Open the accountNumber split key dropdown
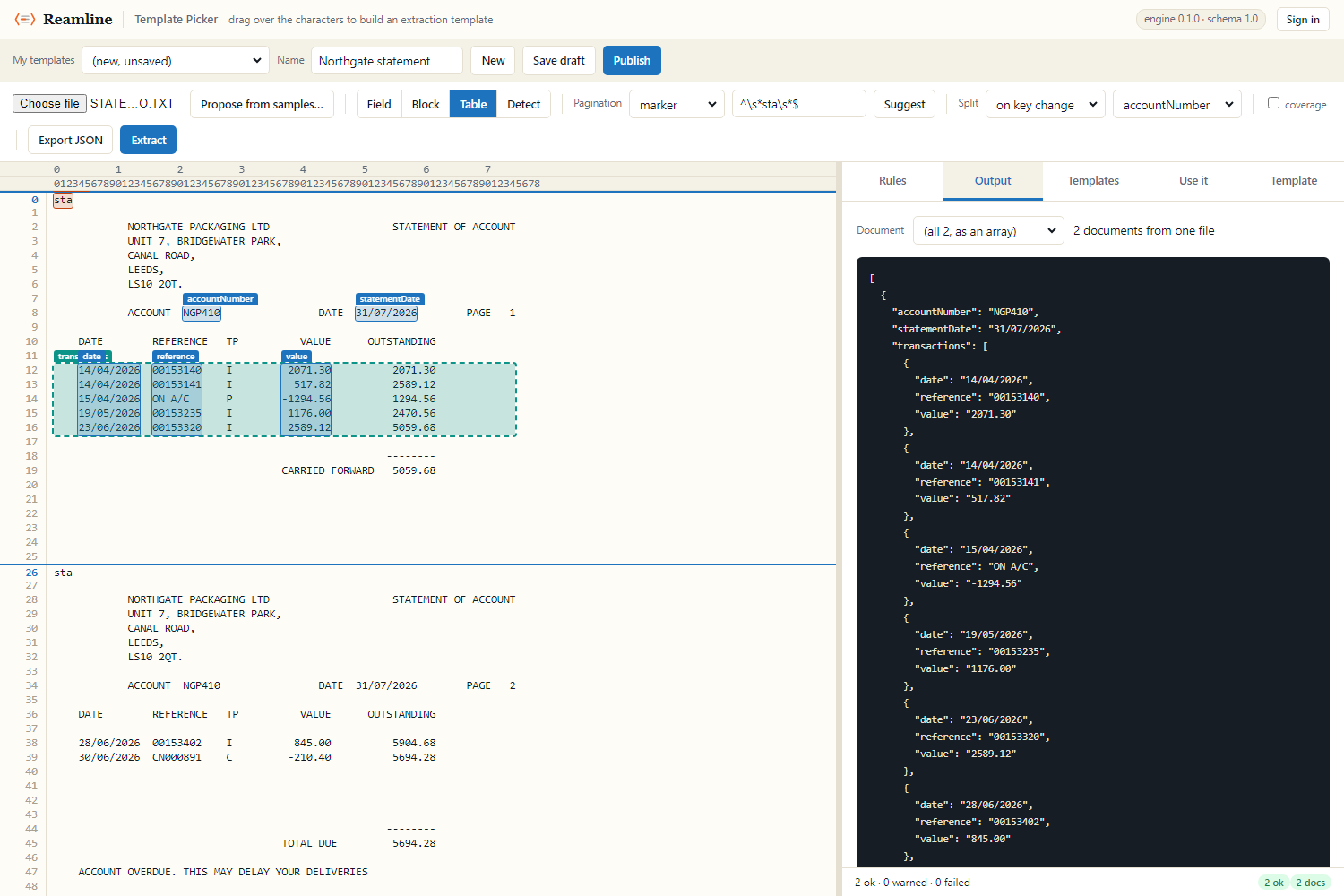Screen dimensions: 1344x896 point(1177,104)
